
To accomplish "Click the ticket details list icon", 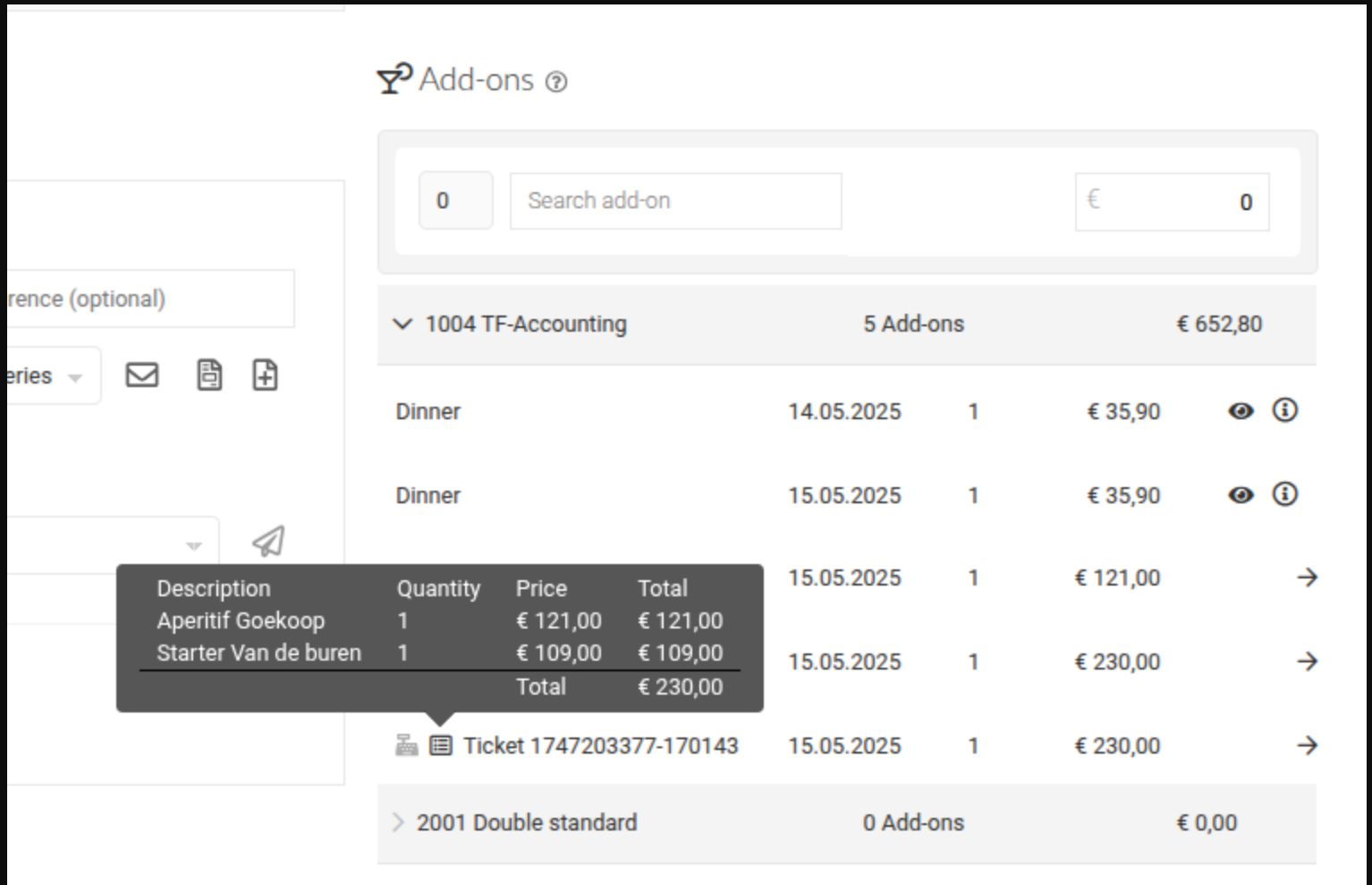I will (441, 745).
